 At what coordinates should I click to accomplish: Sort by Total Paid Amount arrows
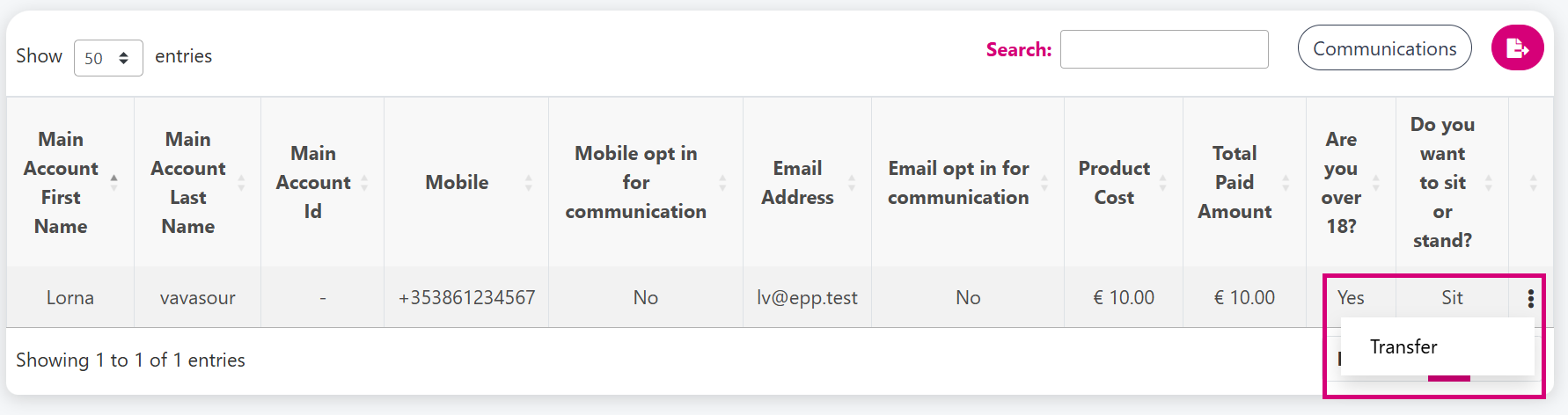click(1286, 182)
